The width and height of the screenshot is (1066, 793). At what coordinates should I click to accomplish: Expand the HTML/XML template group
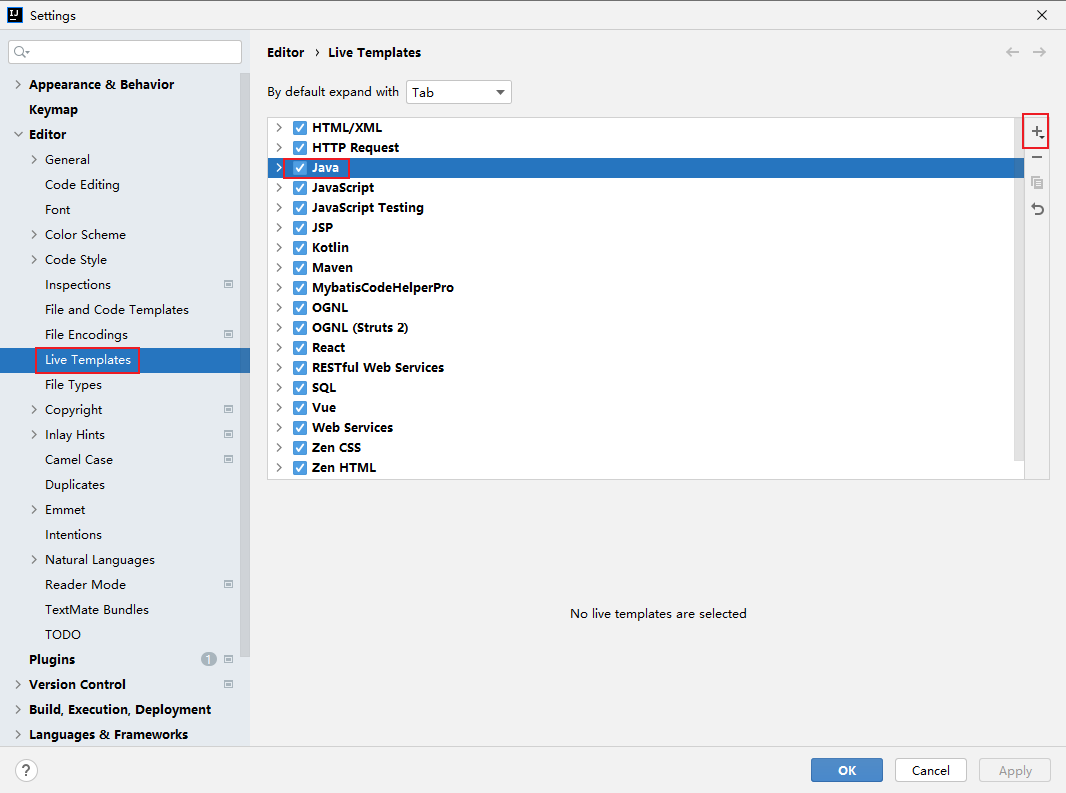click(279, 128)
